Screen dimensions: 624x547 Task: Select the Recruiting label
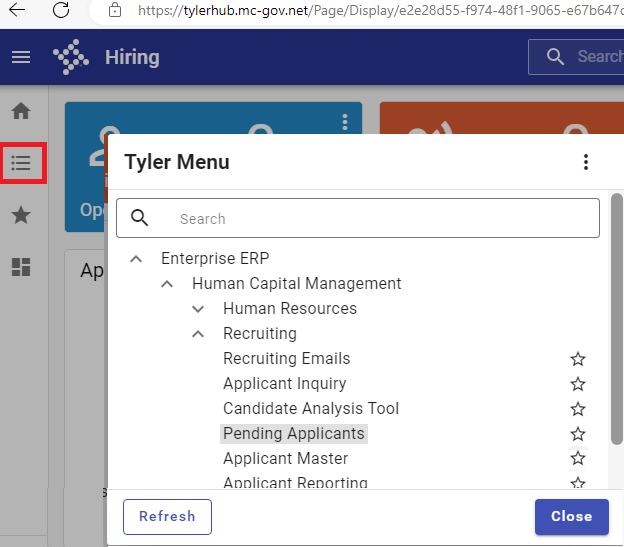pyautogui.click(x=260, y=334)
